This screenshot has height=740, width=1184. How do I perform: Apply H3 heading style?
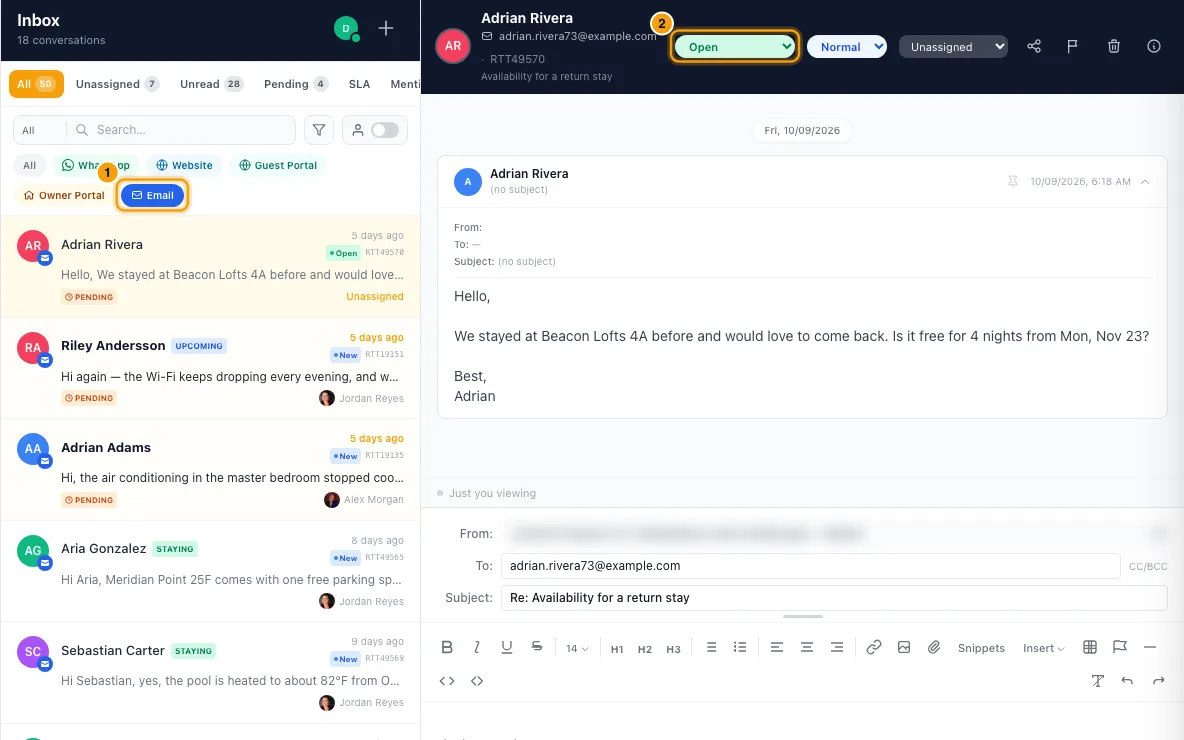[x=673, y=649]
